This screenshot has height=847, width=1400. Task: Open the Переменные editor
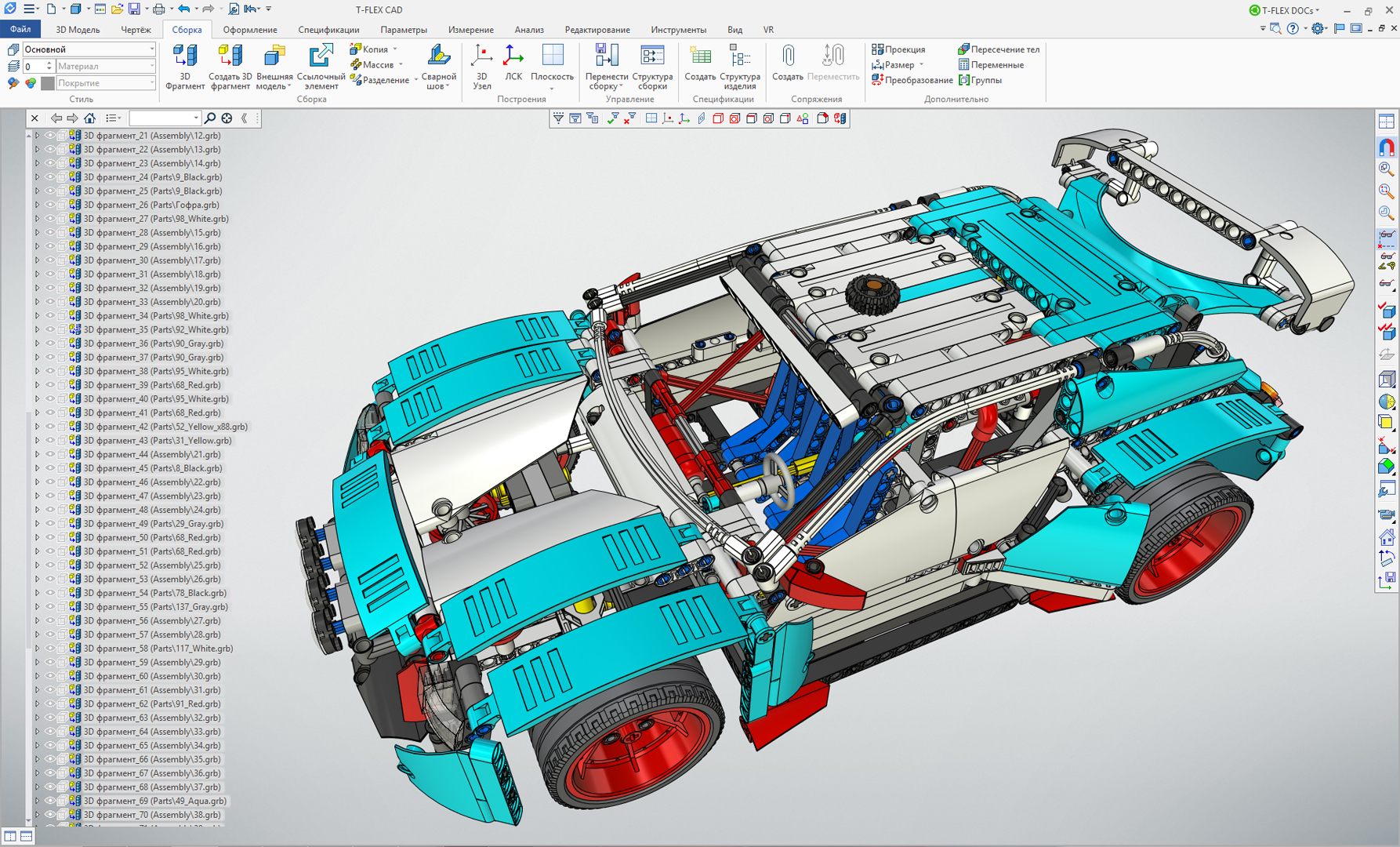click(991, 64)
